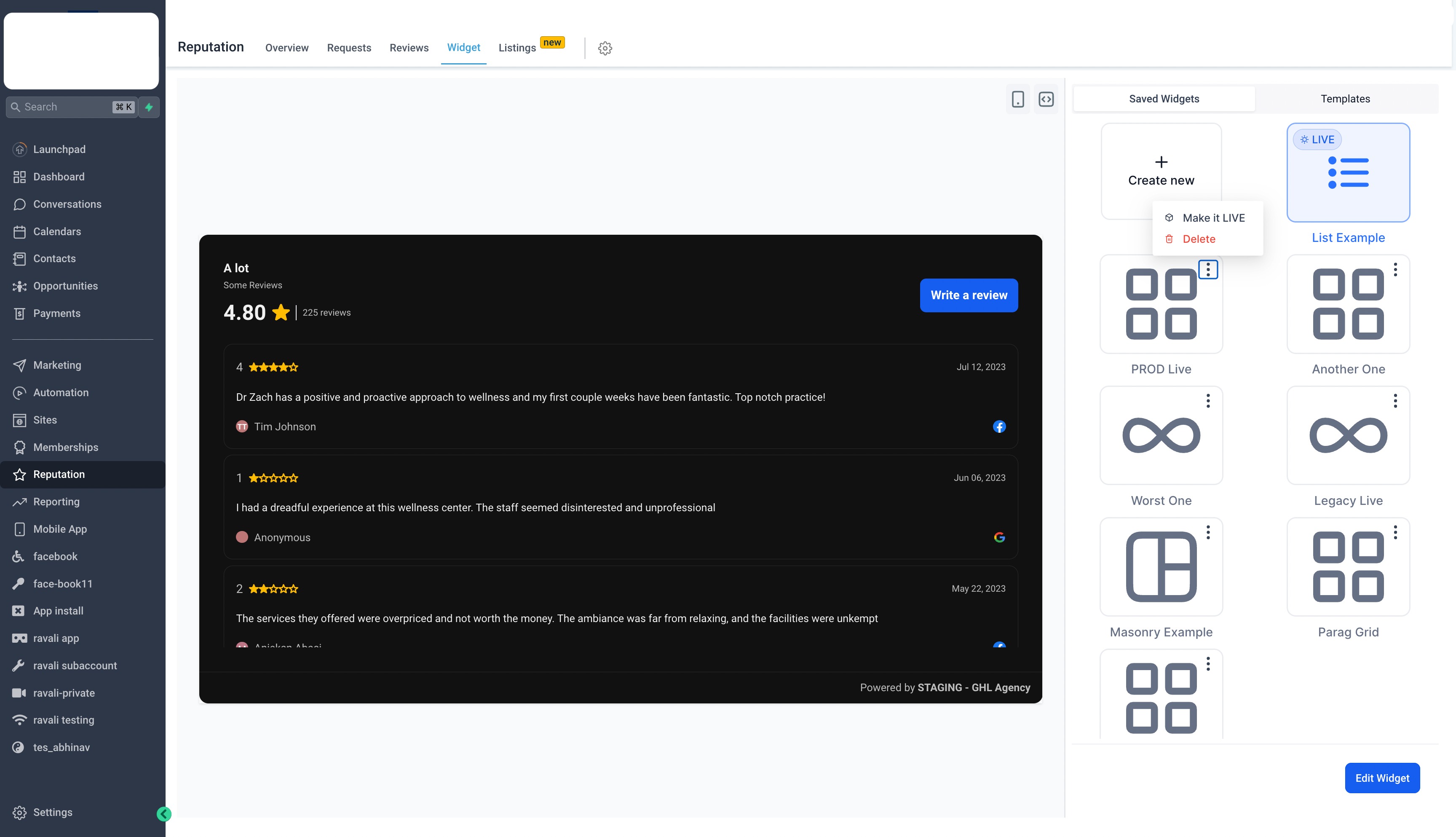Collapse sidebar with green arrow icon
Image resolution: width=1456 pixels, height=837 pixels.
pos(164,813)
